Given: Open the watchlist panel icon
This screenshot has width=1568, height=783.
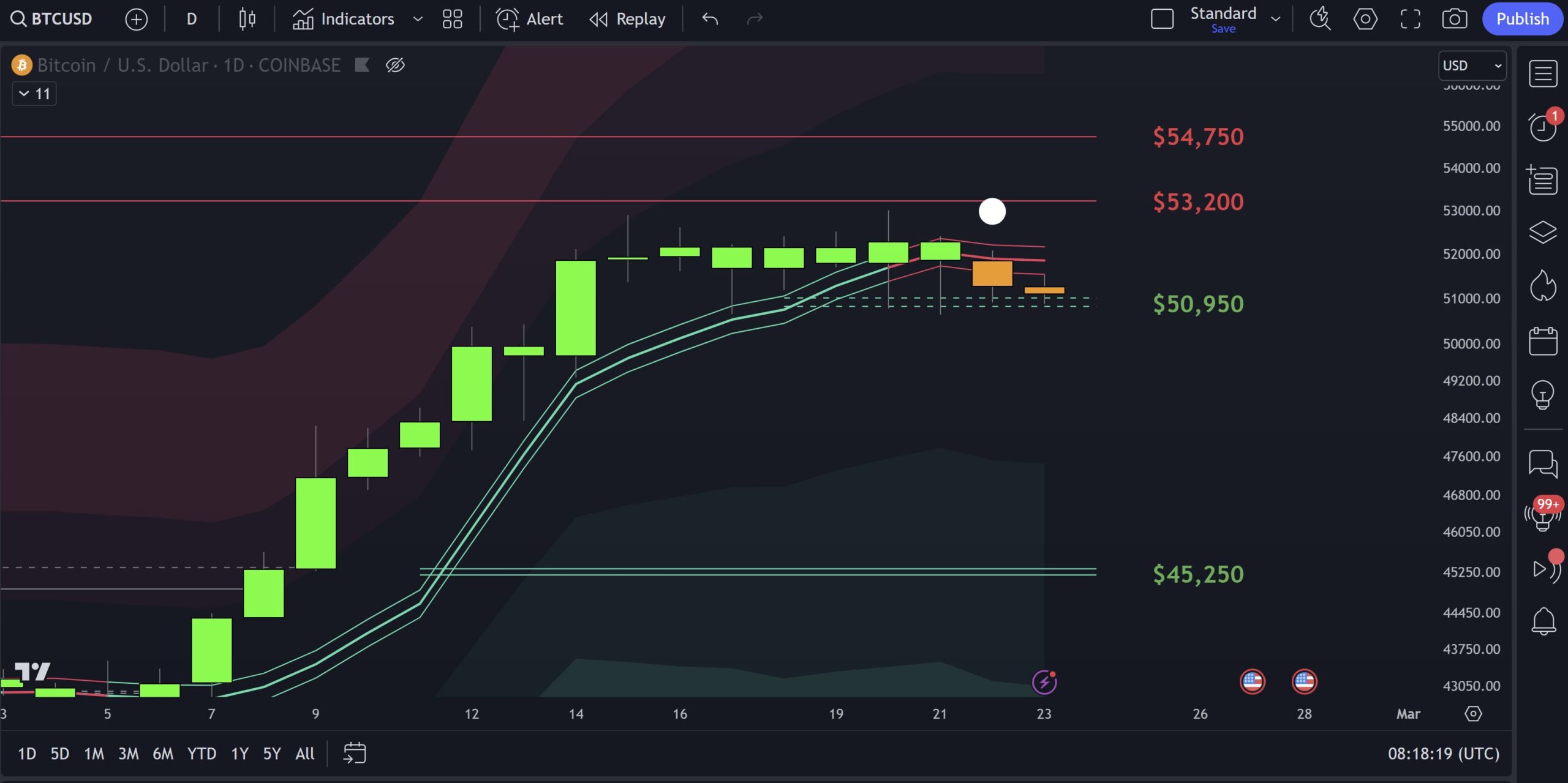Looking at the screenshot, I should [x=1542, y=74].
